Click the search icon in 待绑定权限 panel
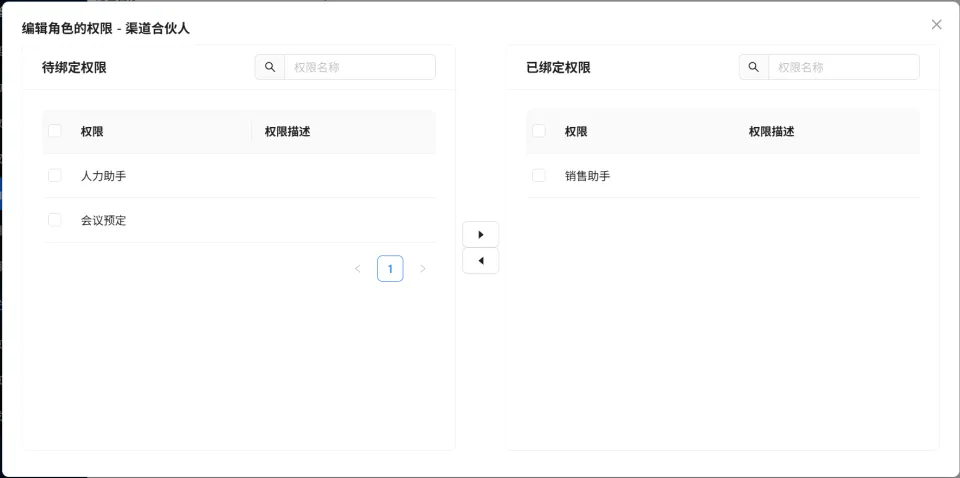The width and height of the screenshot is (960, 478). [270, 67]
